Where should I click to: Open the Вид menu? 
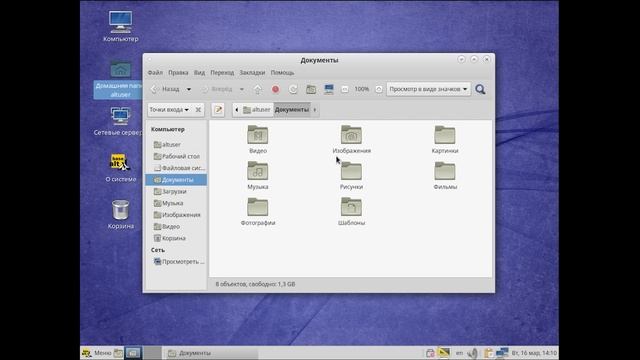(x=199, y=73)
